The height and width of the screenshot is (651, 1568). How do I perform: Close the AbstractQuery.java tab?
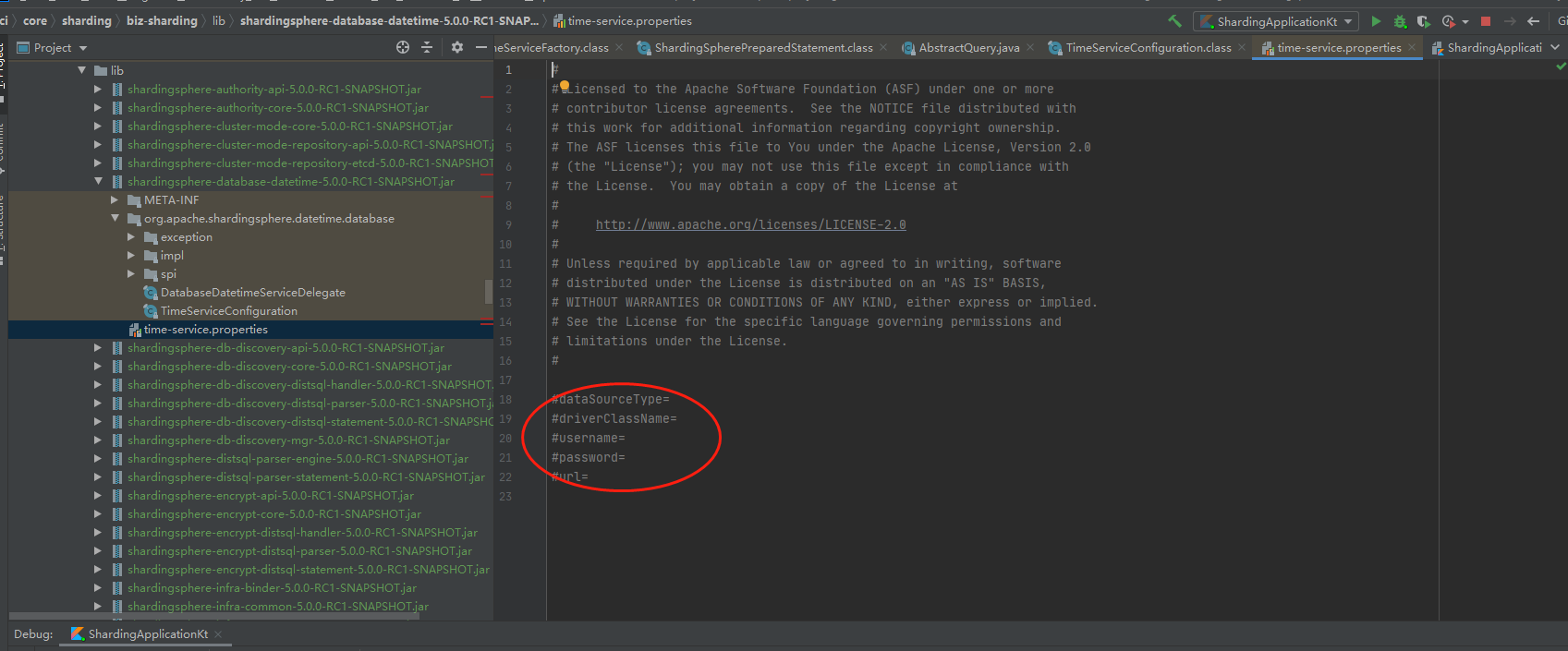click(1030, 47)
